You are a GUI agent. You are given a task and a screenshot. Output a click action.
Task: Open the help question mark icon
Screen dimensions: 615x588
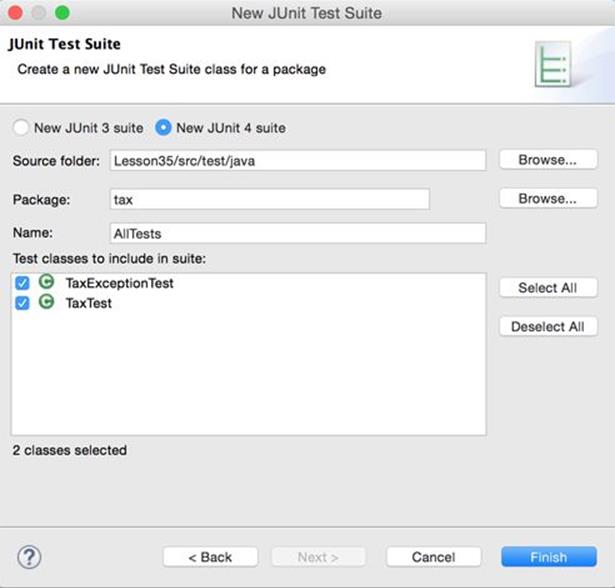click(x=29, y=557)
